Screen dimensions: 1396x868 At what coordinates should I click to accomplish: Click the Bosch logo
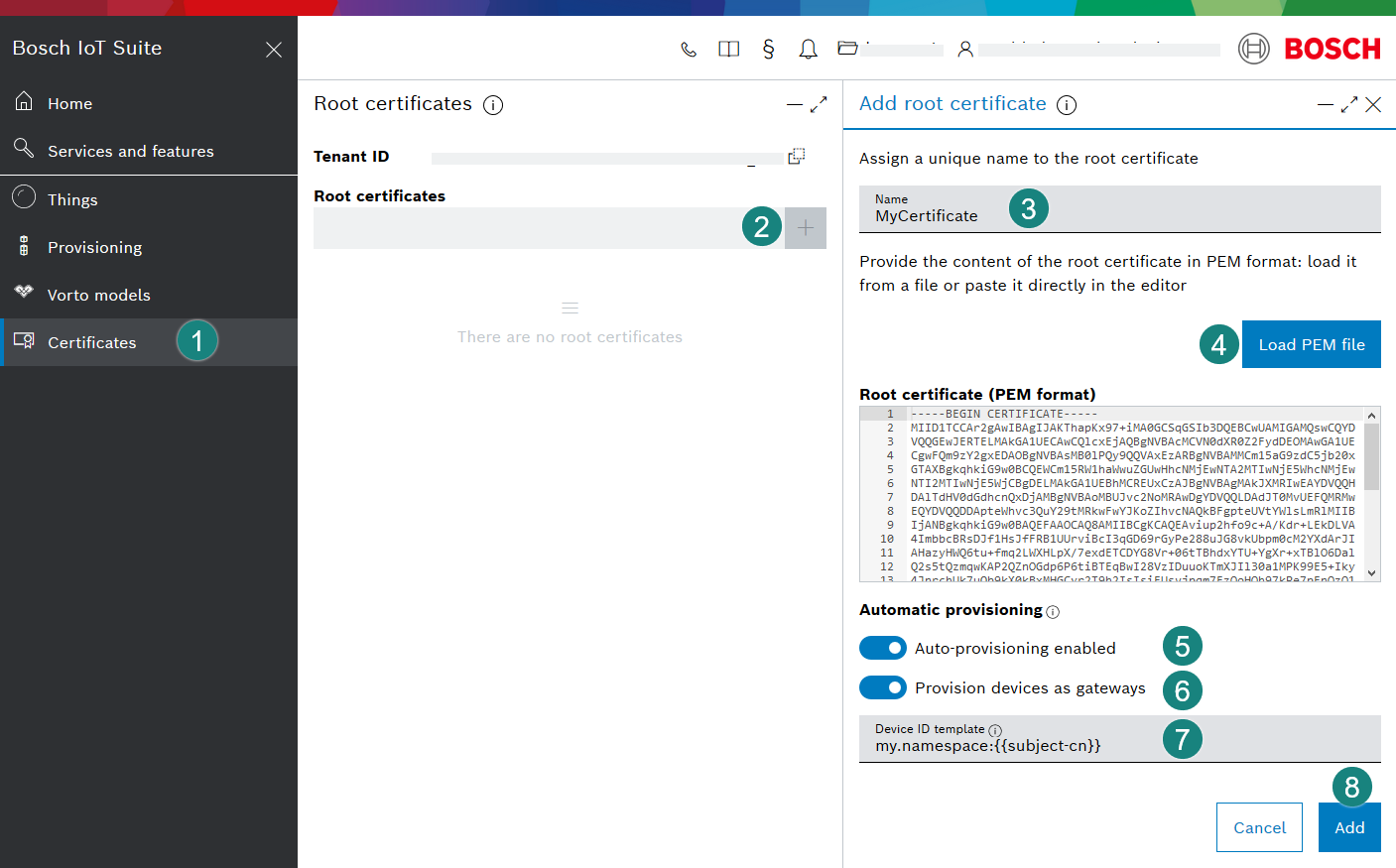[x=1310, y=49]
